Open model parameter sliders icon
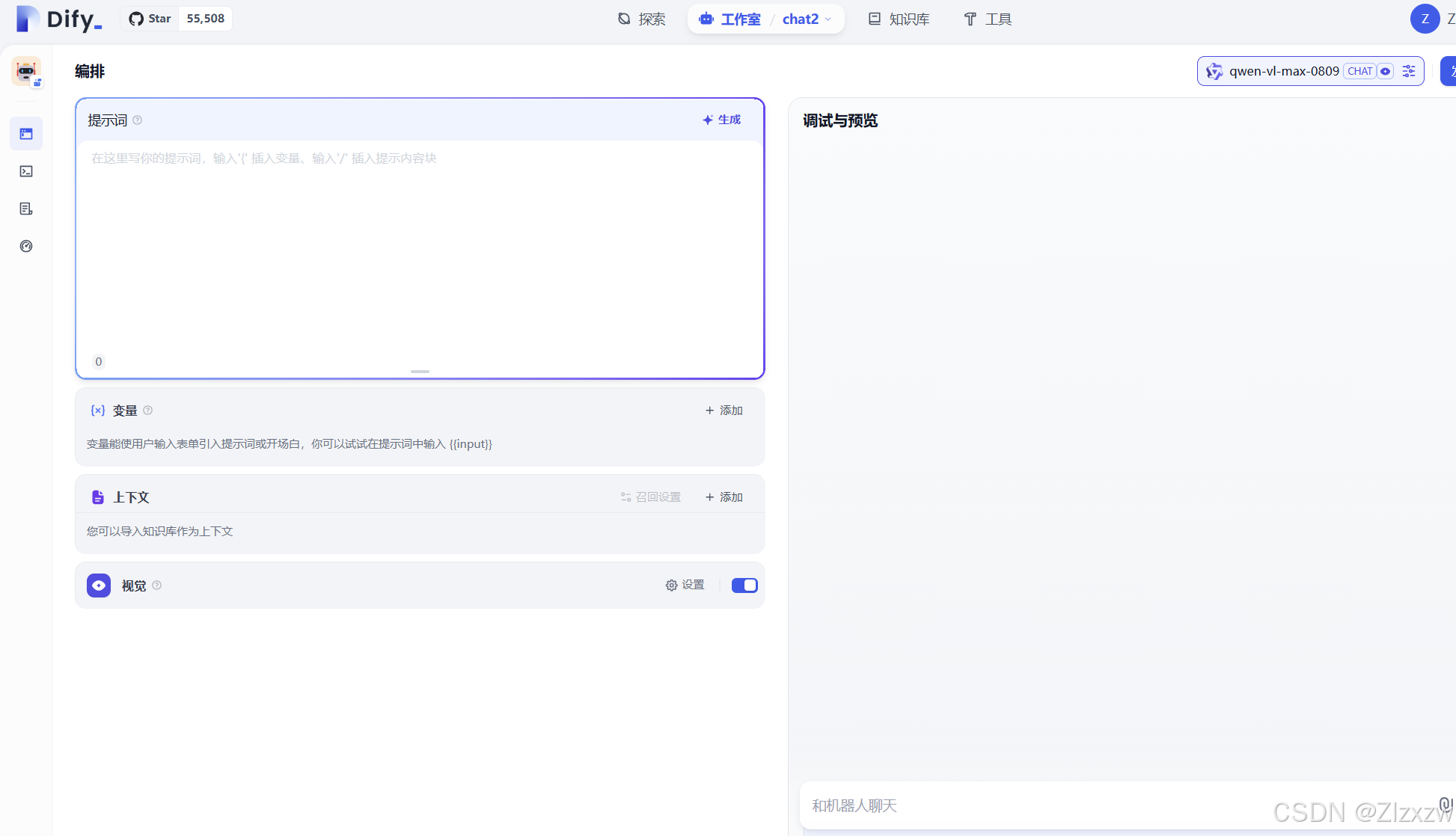 click(1409, 71)
